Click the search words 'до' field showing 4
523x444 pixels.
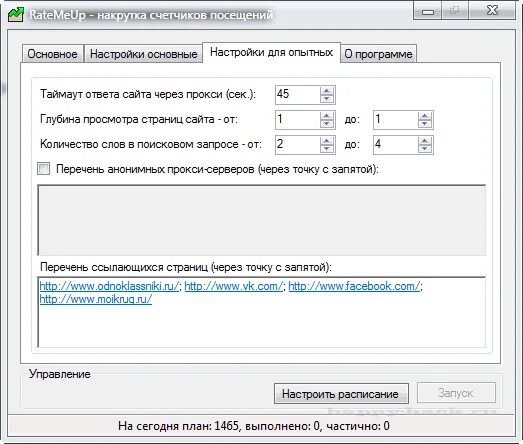[396, 144]
